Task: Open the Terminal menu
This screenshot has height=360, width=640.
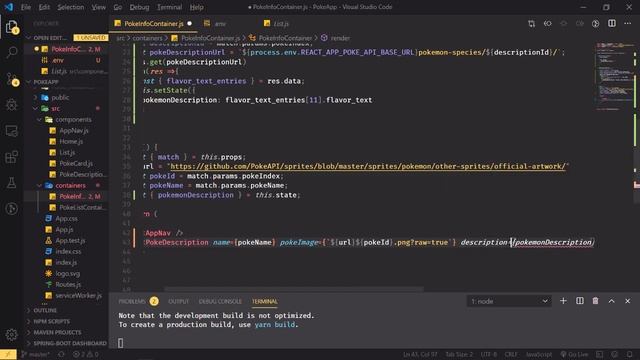Action: [169, 7]
